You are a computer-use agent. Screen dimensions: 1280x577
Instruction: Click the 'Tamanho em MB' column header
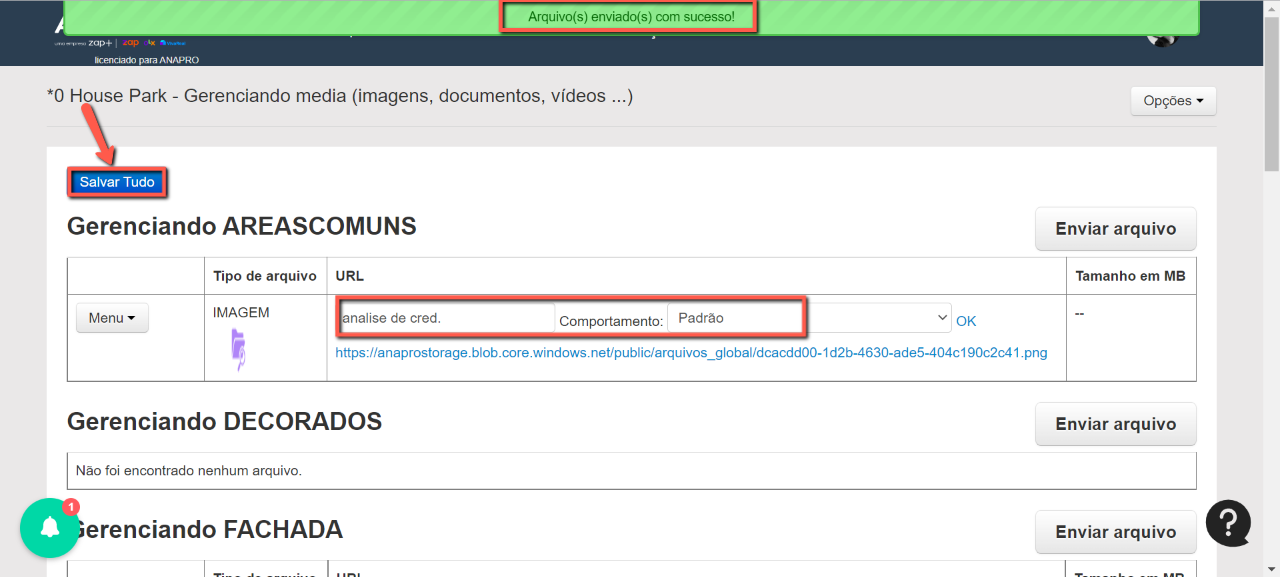(1130, 276)
